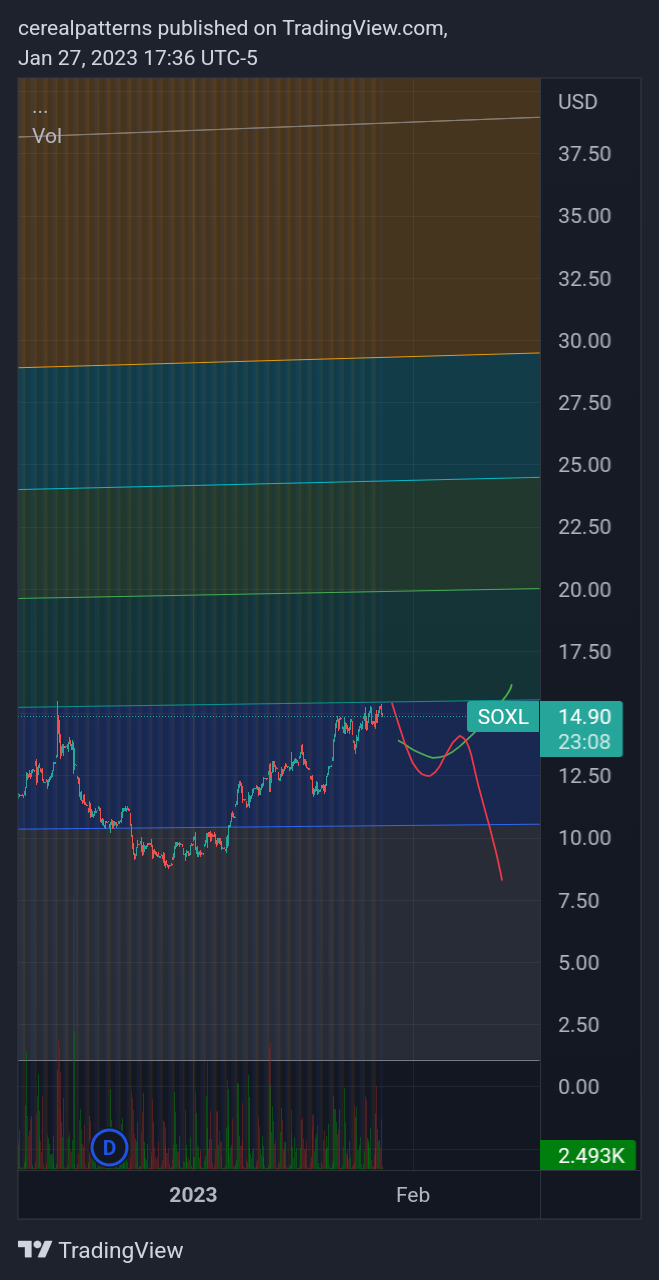Click the SOXL symbol price tag

pos(502,716)
